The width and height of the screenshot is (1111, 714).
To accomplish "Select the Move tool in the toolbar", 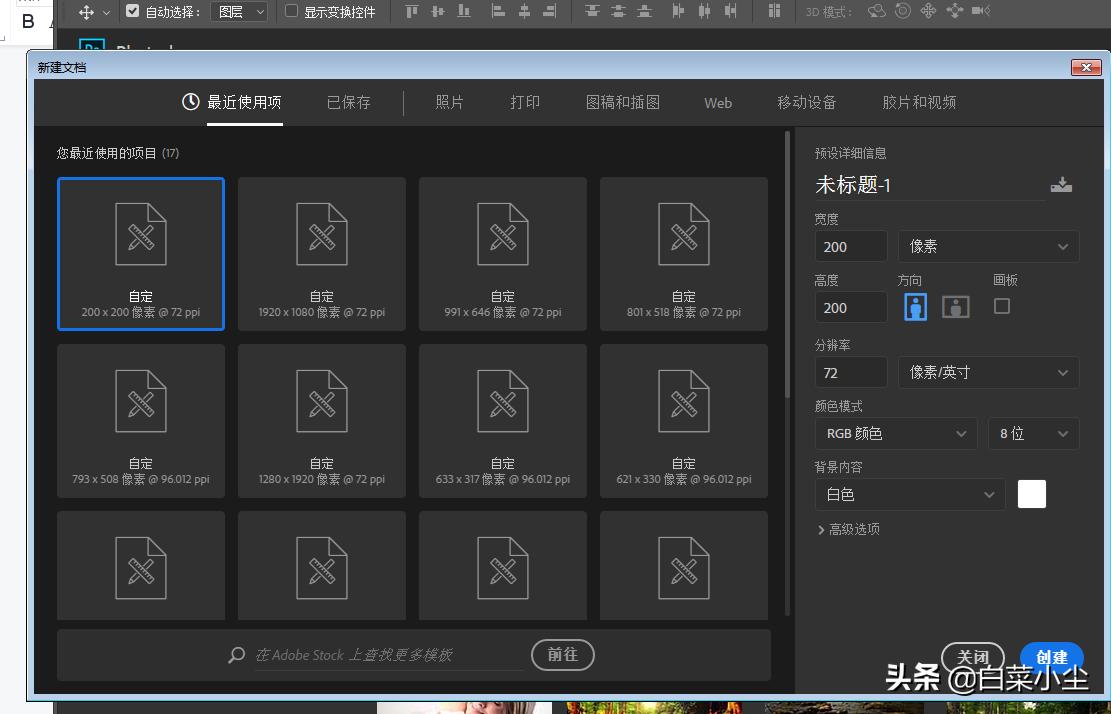I will point(88,12).
